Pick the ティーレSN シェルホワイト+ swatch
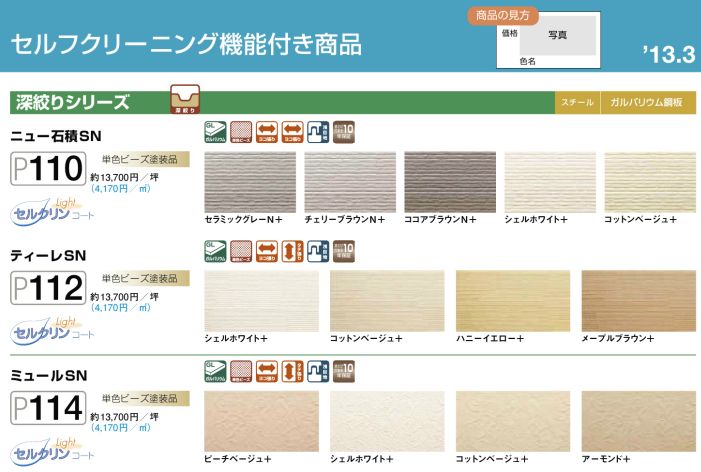The image size is (701, 472). point(262,301)
